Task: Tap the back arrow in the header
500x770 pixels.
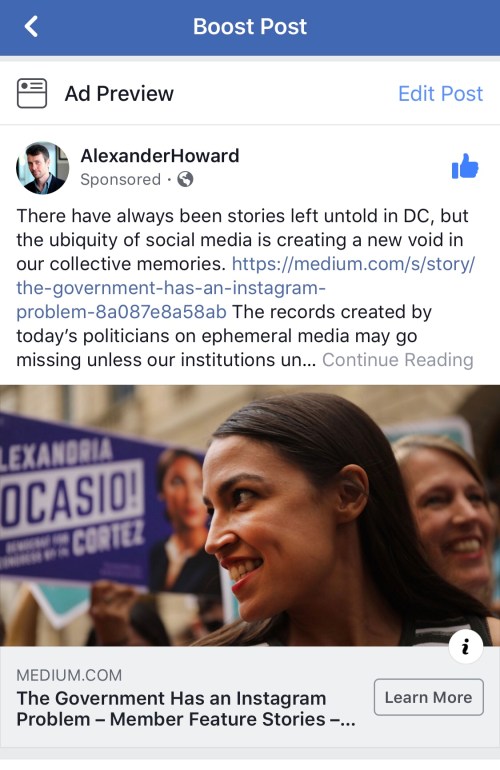Action: 31,27
